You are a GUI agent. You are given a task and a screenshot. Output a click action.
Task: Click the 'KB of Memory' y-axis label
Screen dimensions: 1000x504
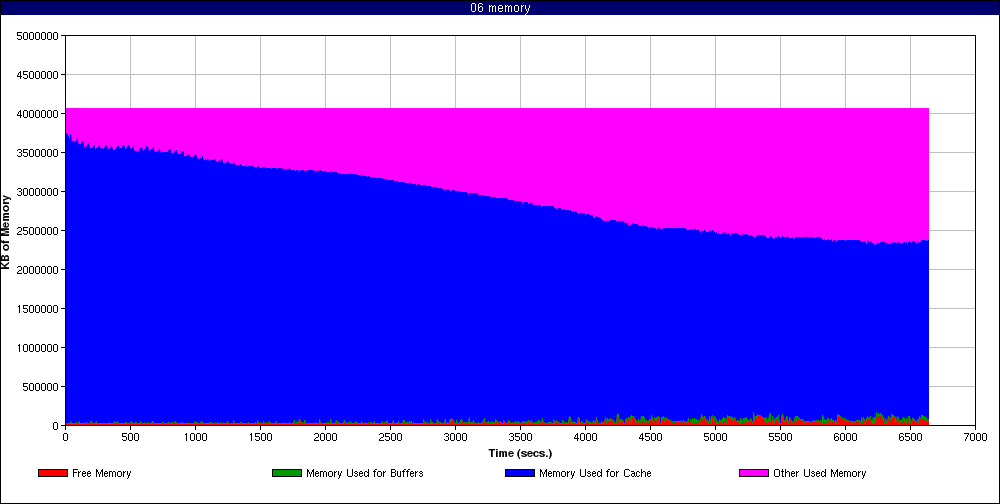click(6, 232)
